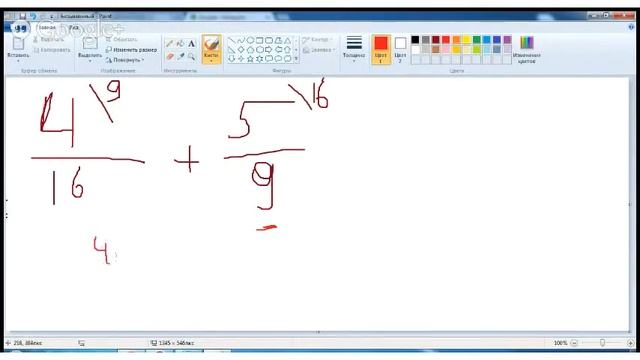Pick the dark red palette color
The image size is (640, 360).
436,40
